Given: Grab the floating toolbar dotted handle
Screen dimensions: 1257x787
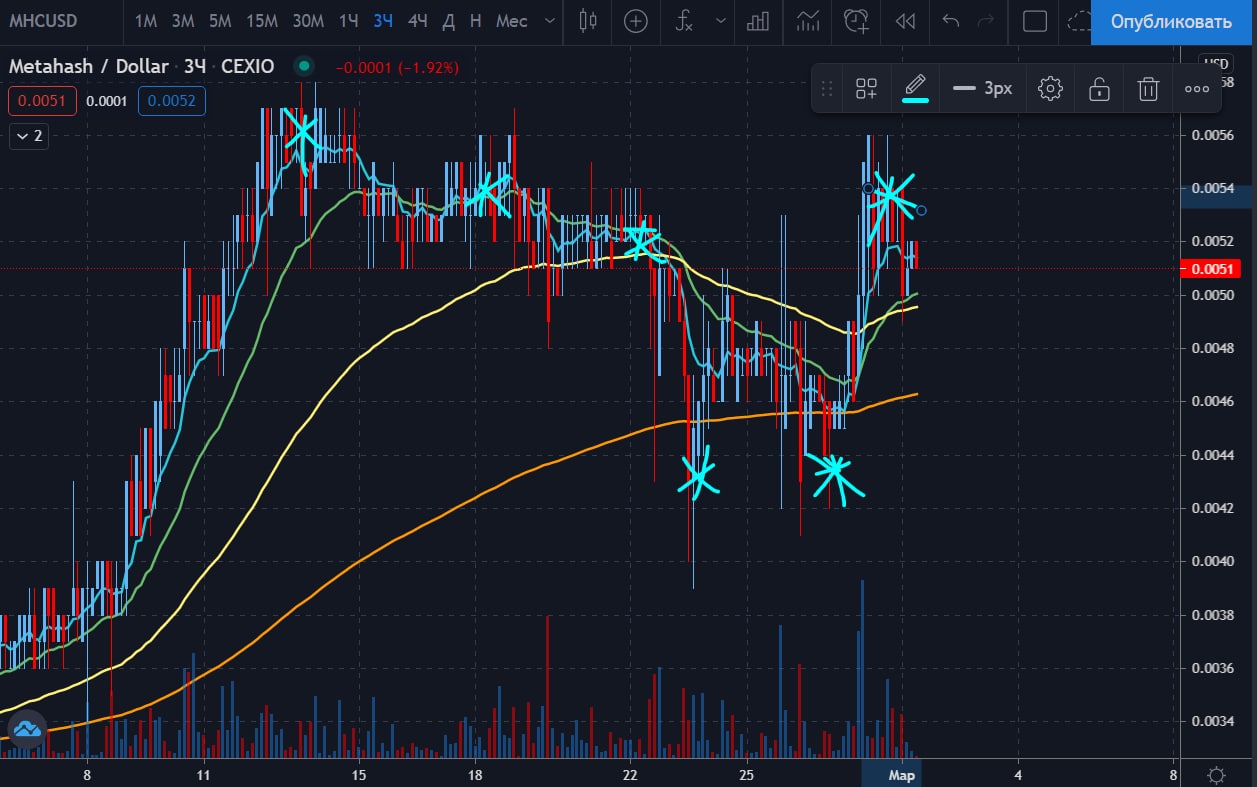Looking at the screenshot, I should [x=826, y=89].
